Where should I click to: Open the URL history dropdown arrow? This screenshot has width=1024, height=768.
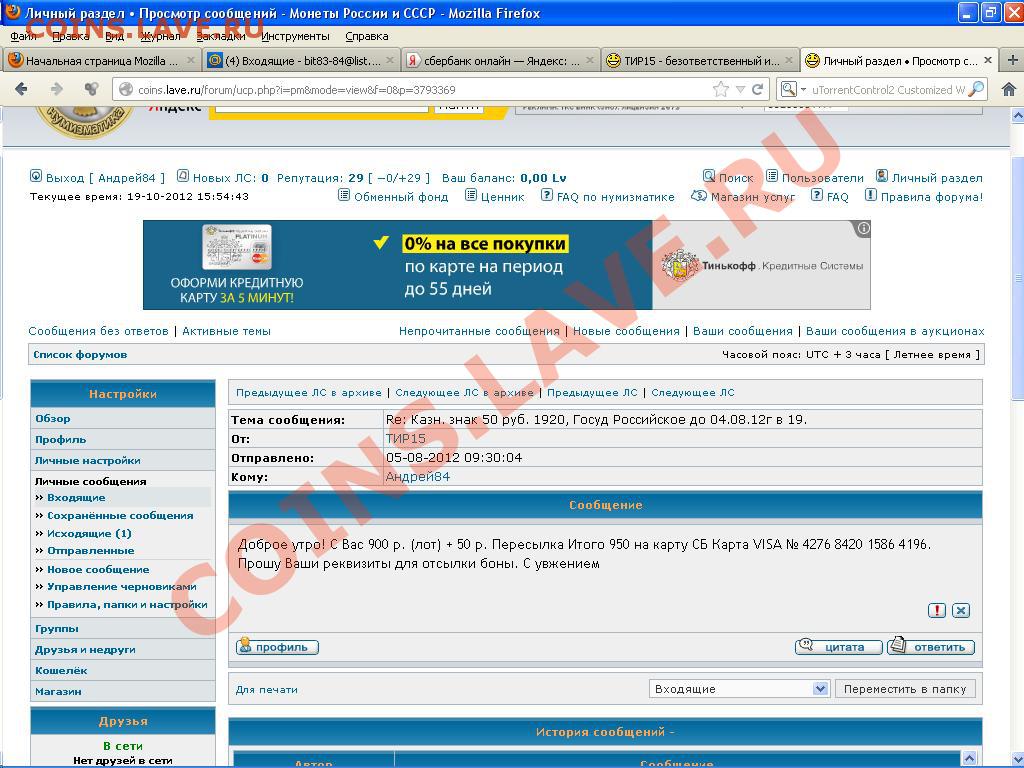tap(741, 89)
